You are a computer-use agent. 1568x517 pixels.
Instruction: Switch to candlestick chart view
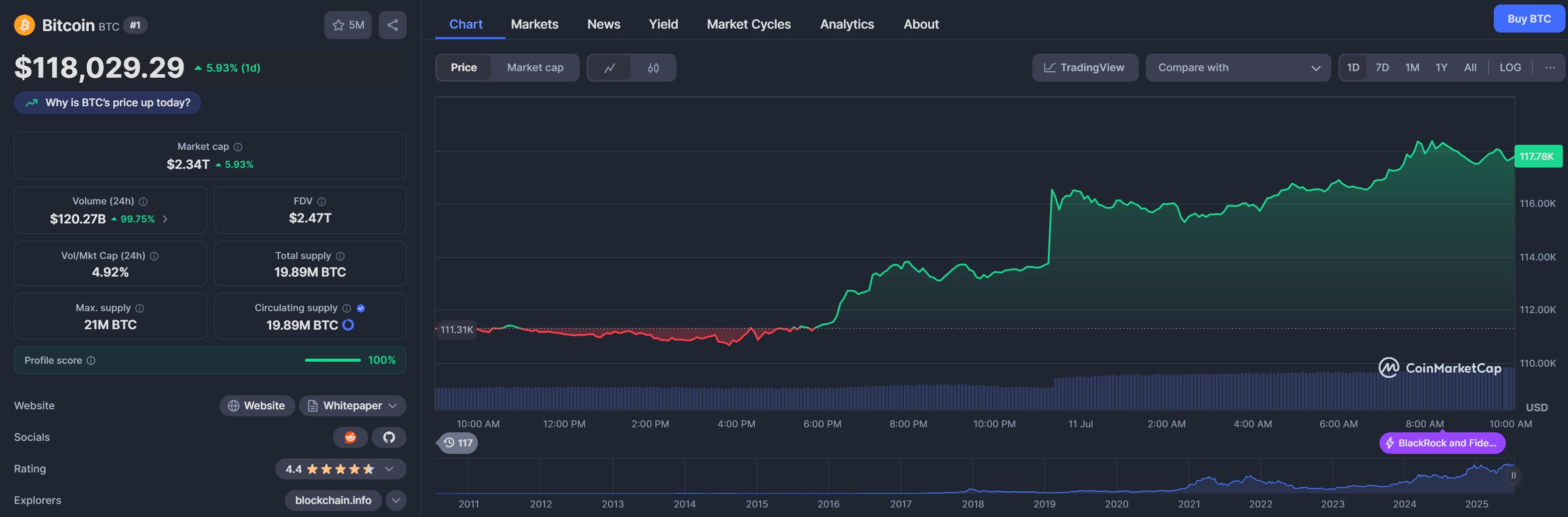tap(653, 68)
